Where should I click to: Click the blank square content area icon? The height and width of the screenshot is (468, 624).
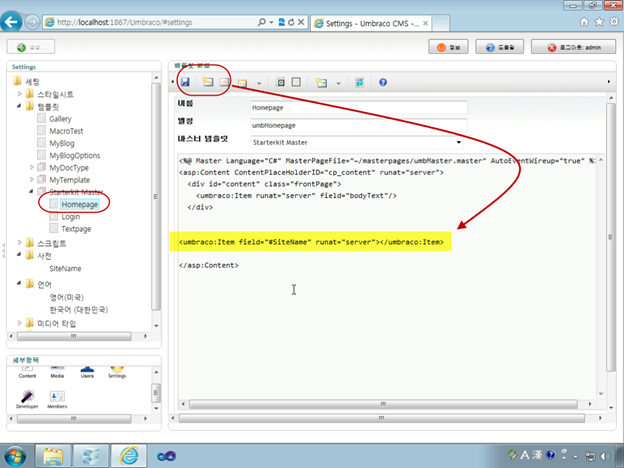coord(296,82)
